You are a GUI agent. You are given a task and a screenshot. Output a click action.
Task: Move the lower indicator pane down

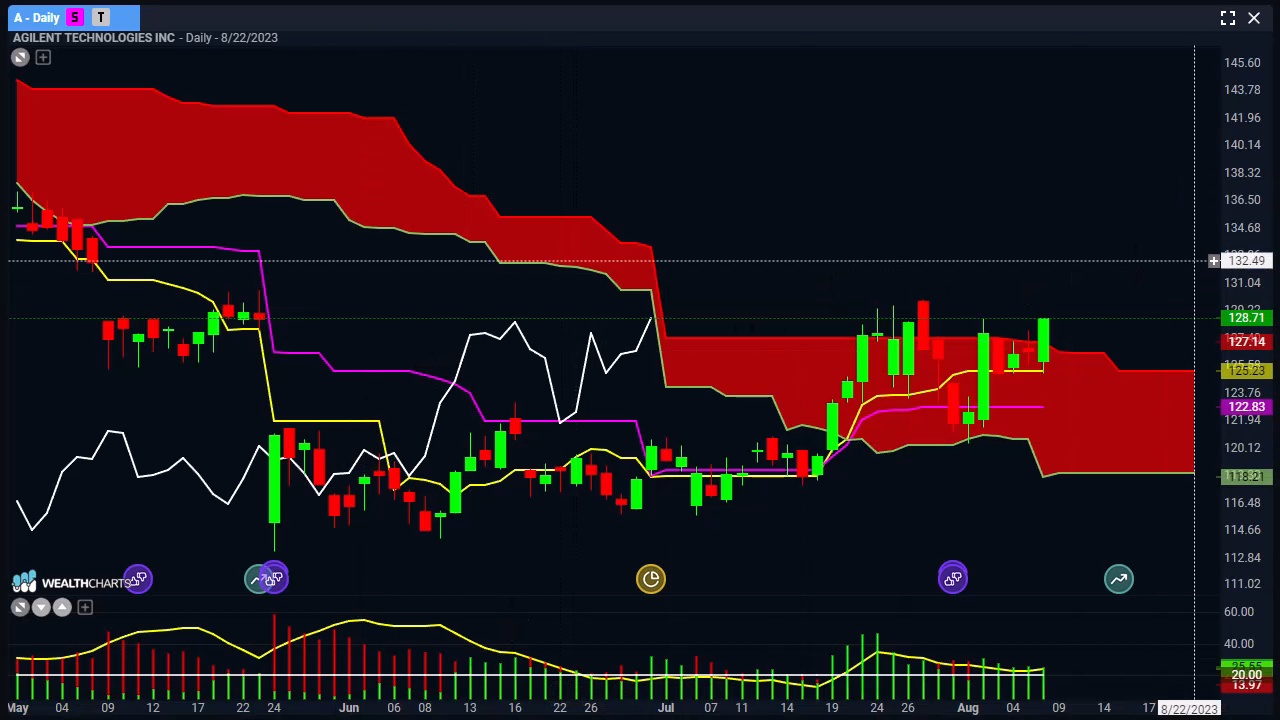point(41,607)
